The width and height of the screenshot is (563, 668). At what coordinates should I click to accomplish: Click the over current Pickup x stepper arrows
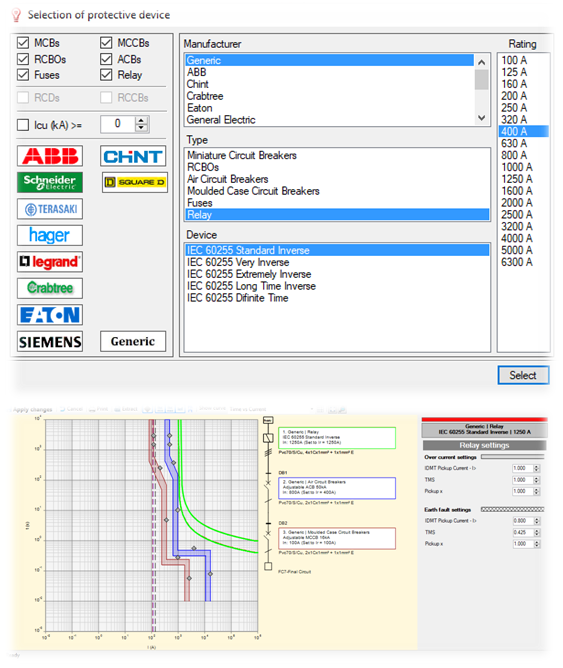point(537,491)
